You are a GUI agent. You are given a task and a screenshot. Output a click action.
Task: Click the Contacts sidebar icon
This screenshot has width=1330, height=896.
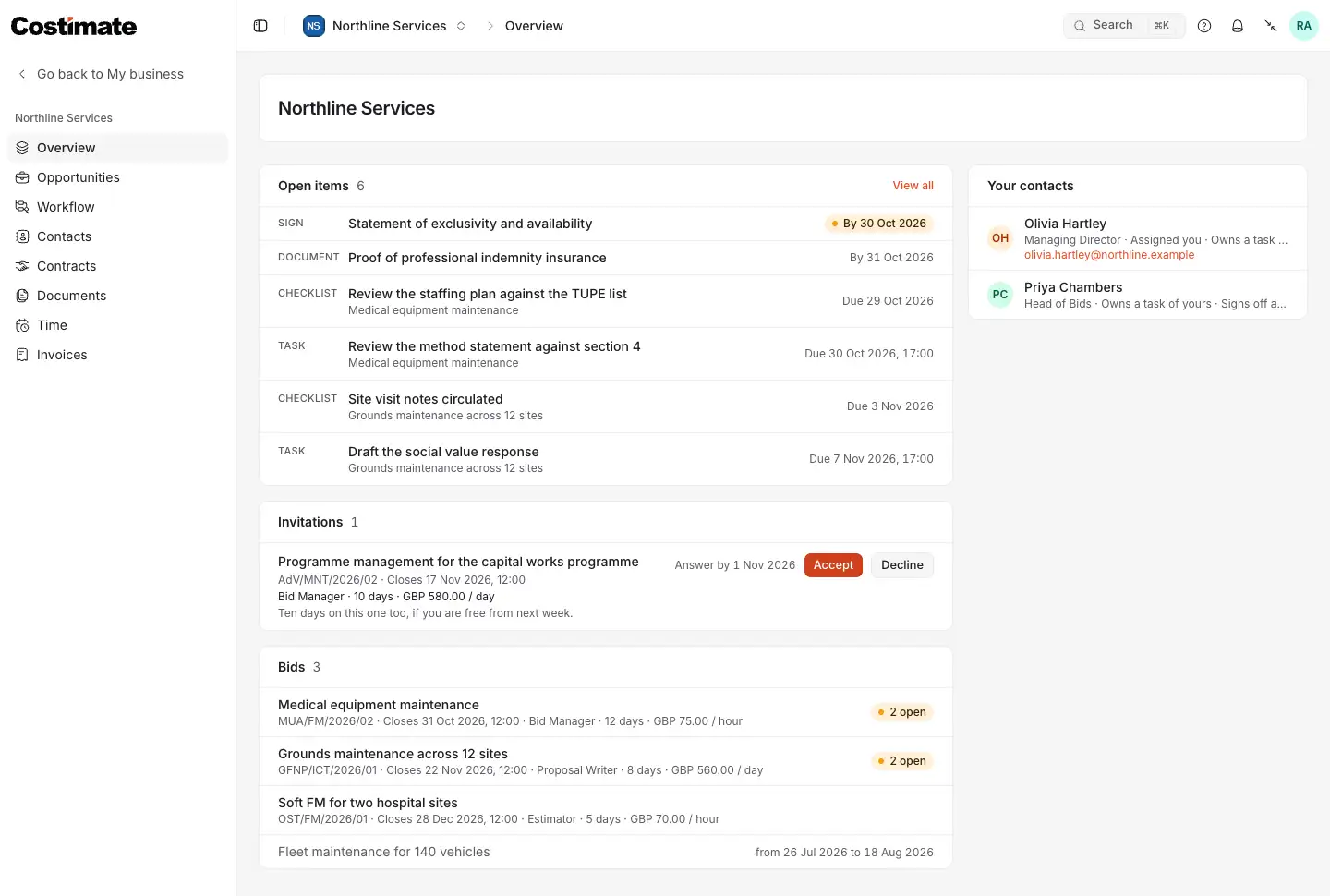point(22,236)
